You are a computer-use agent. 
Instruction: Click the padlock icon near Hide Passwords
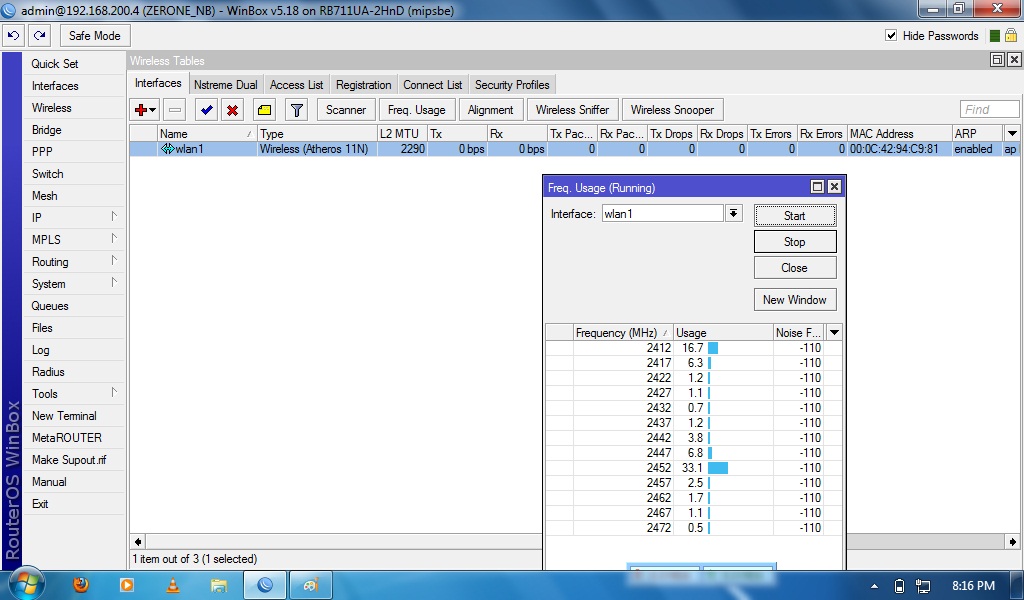(x=1010, y=36)
